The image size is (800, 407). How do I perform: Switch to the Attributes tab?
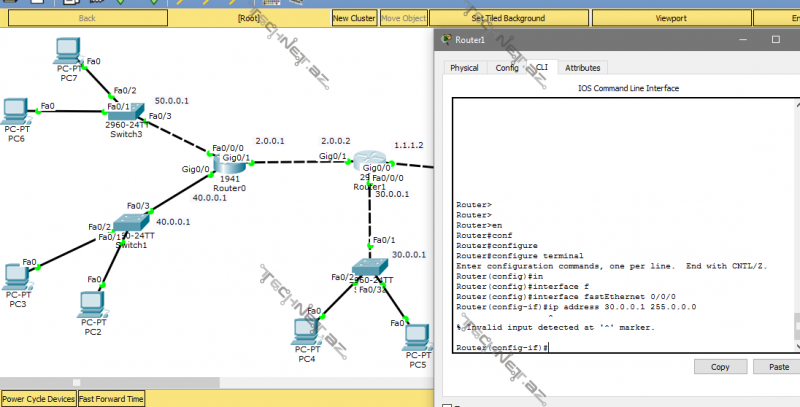pos(582,68)
